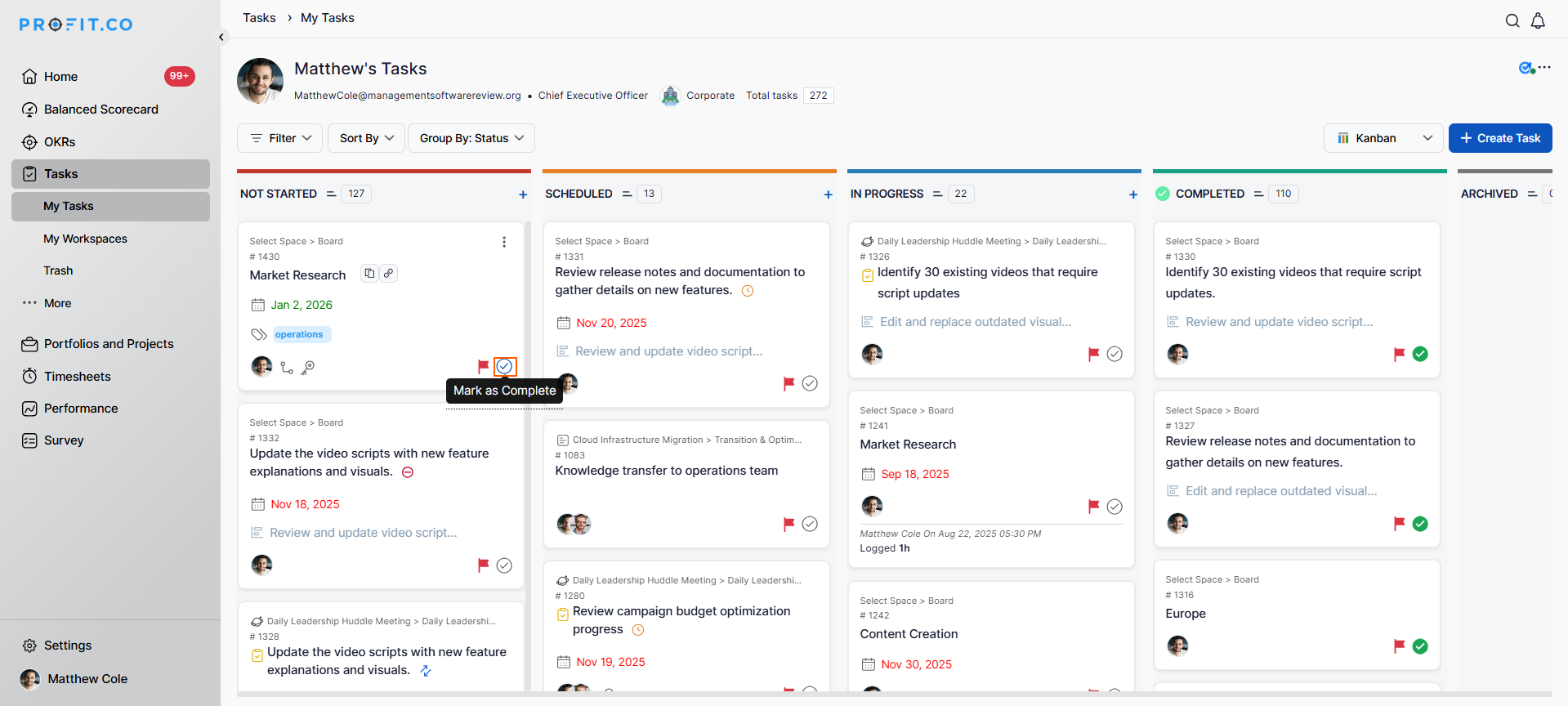
Task: Click the tag icon next to operations label
Action: point(259,334)
